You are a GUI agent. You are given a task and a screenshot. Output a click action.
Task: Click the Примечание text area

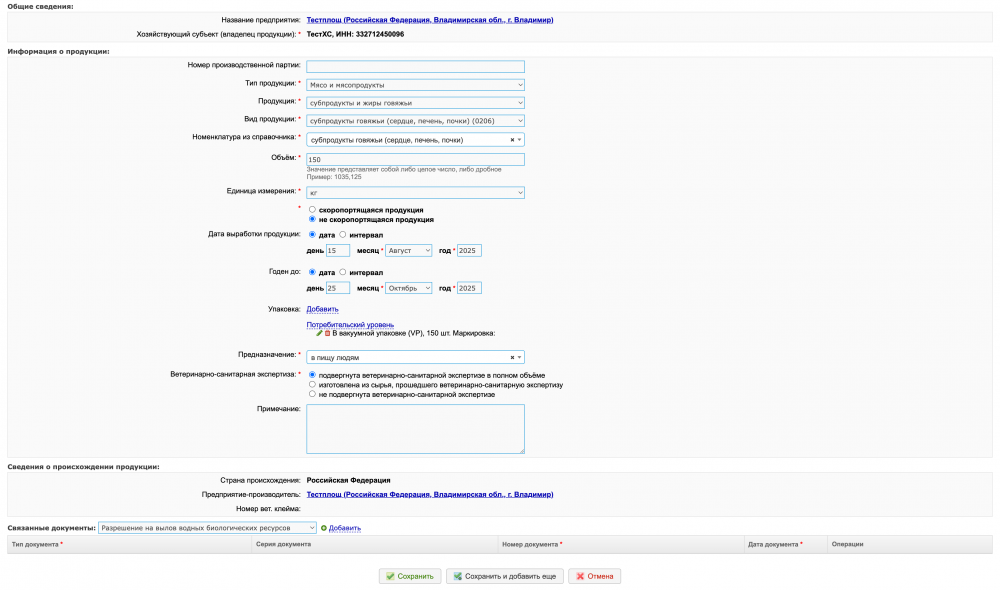point(415,428)
